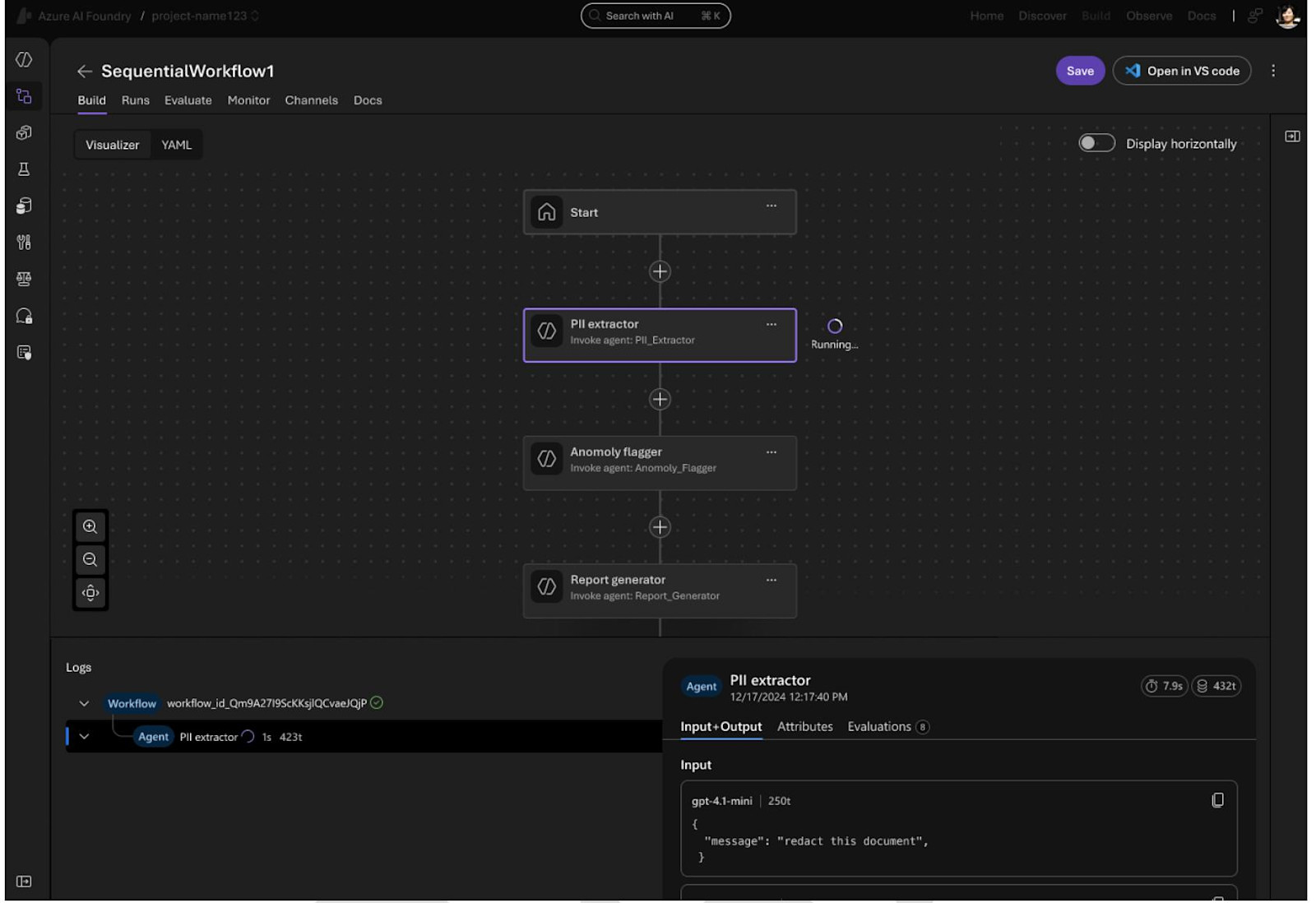This screenshot has height=903, width=1316.
Task: Open the user avatar profile
Action: [x=1287, y=16]
